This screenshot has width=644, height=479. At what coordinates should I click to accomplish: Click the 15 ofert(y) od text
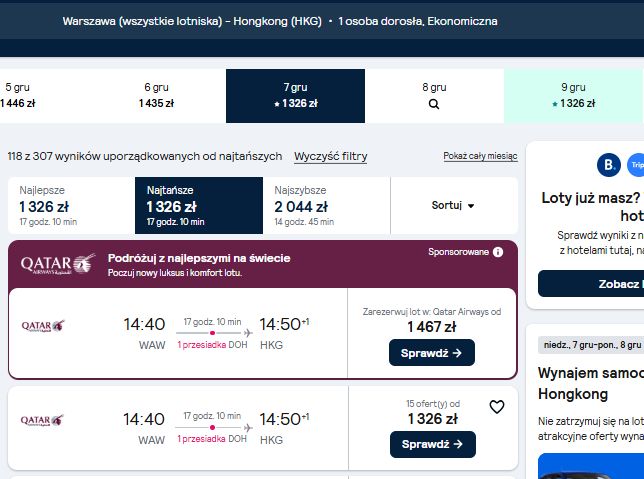pyautogui.click(x=433, y=404)
